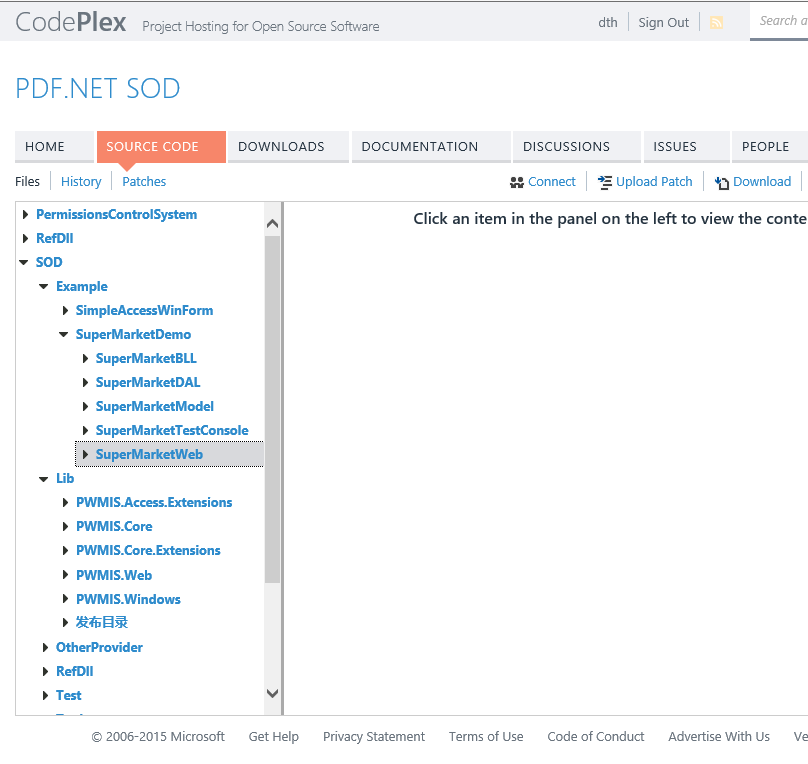808x764 pixels.
Task: Expand the 发布目录 folder arrow
Action: pyautogui.click(x=65, y=623)
